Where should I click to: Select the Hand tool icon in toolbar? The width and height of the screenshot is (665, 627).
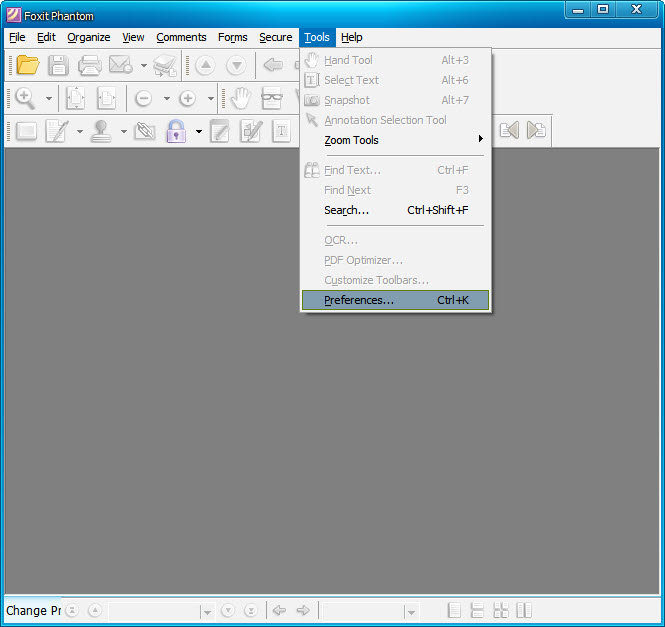[240, 98]
